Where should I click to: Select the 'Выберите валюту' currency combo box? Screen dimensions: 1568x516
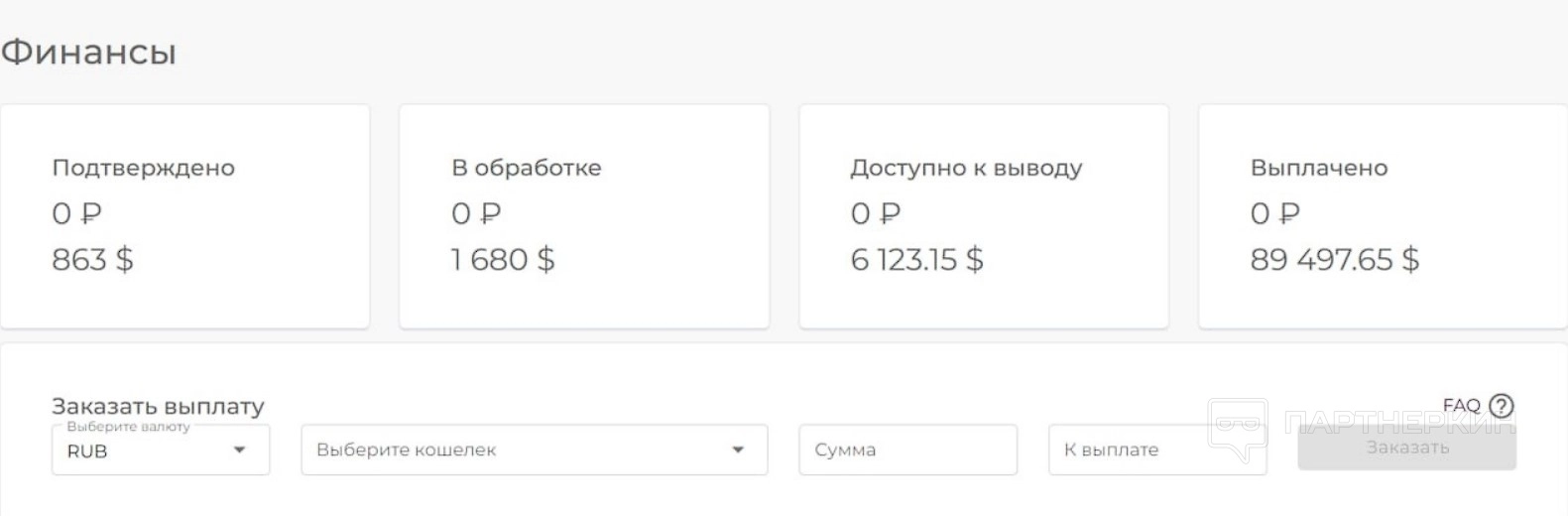click(161, 450)
